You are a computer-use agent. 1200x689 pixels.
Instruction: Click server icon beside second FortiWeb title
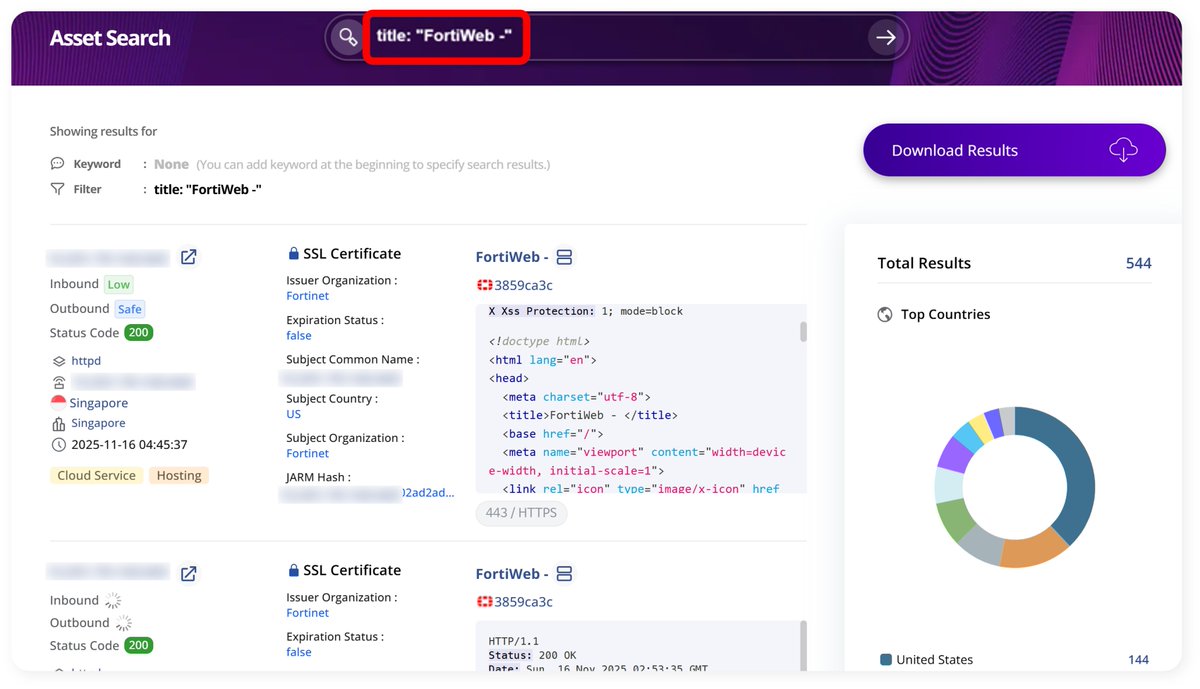click(564, 574)
